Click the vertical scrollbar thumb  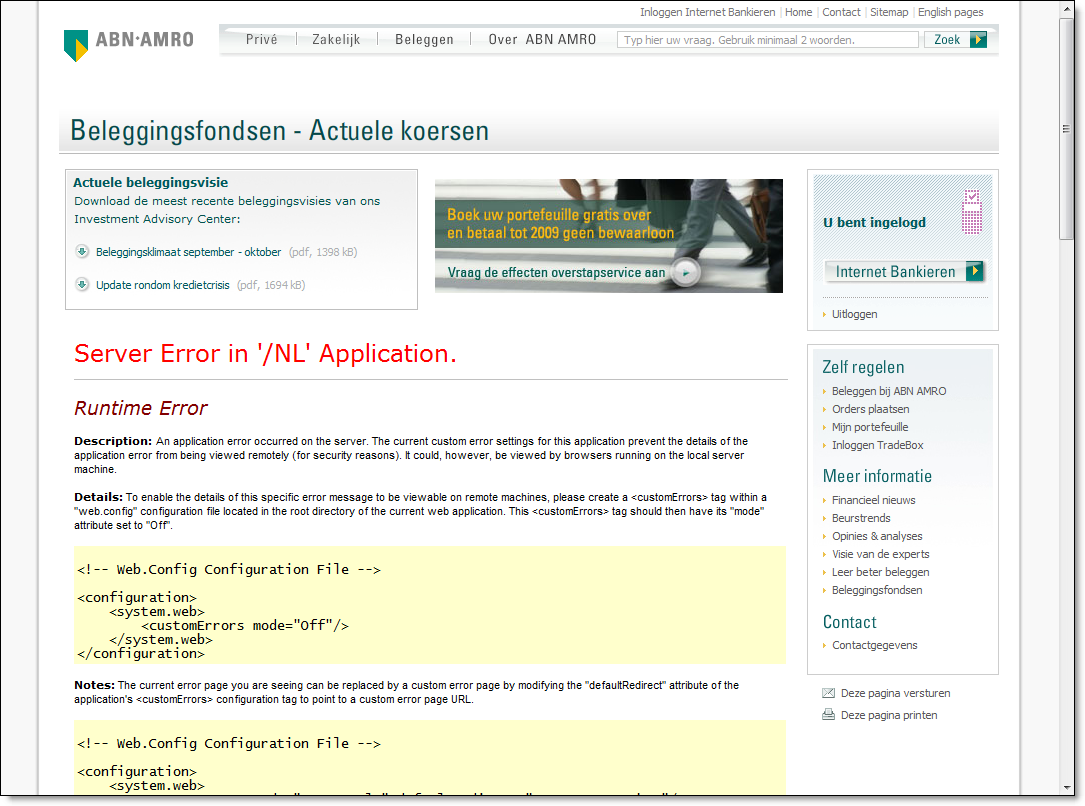pos(1066,129)
